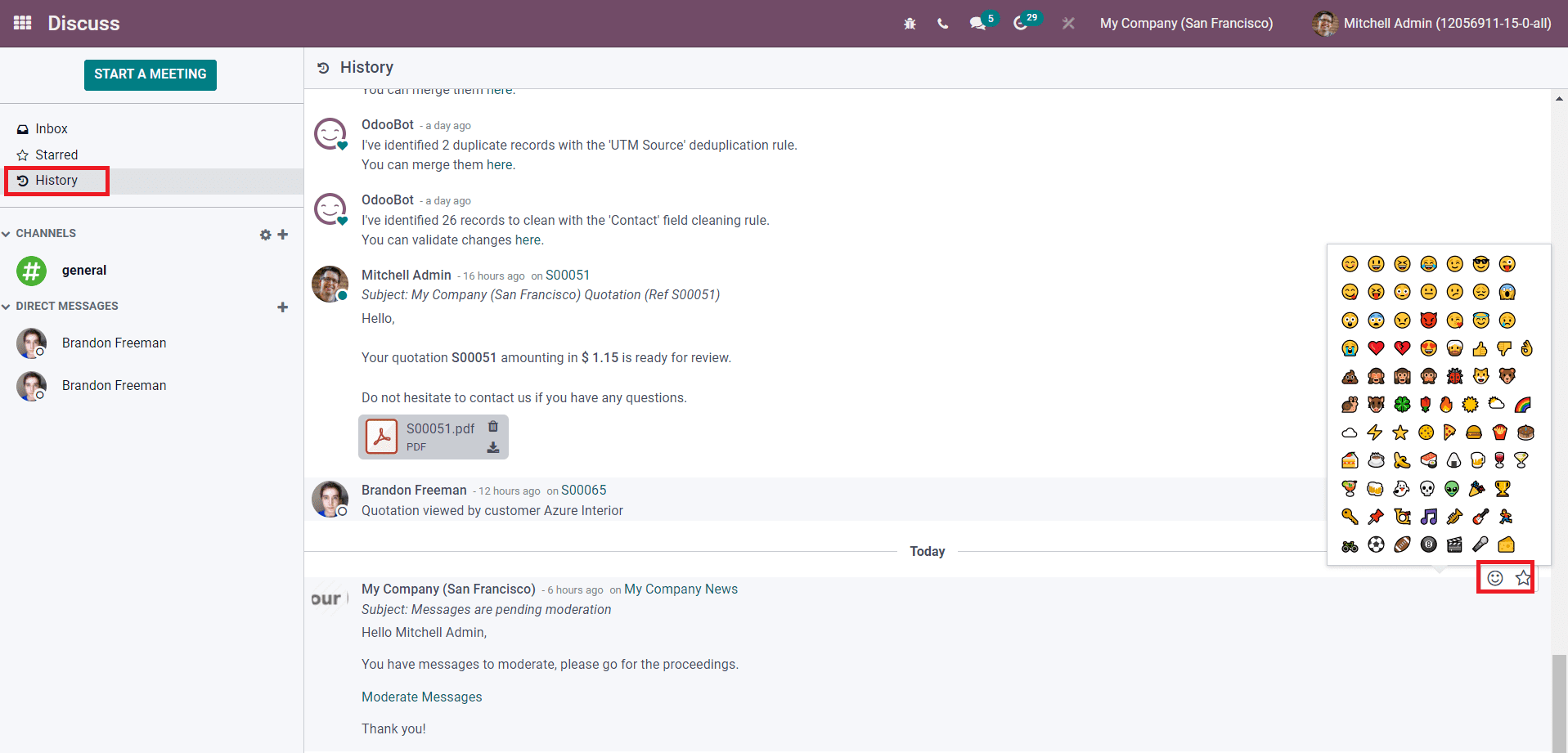This screenshot has height=753, width=1568.
Task: Pick the alien face emoji
Action: [x=1452, y=488]
